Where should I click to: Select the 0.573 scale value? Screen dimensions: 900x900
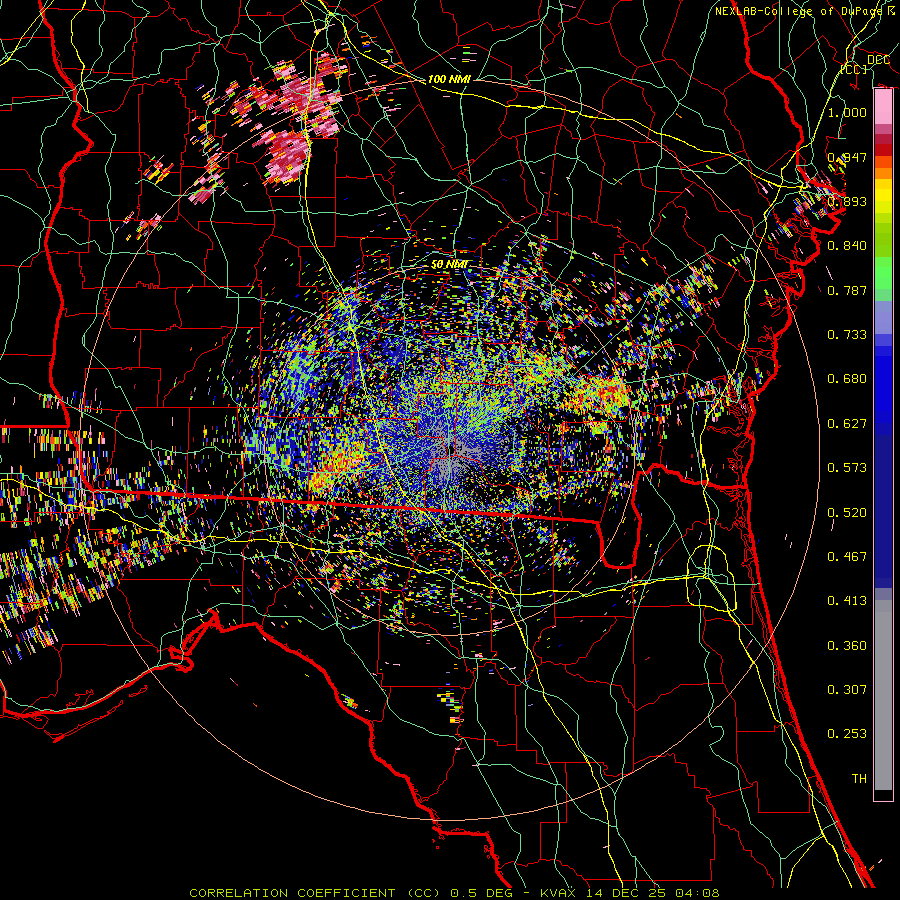pyautogui.click(x=847, y=468)
